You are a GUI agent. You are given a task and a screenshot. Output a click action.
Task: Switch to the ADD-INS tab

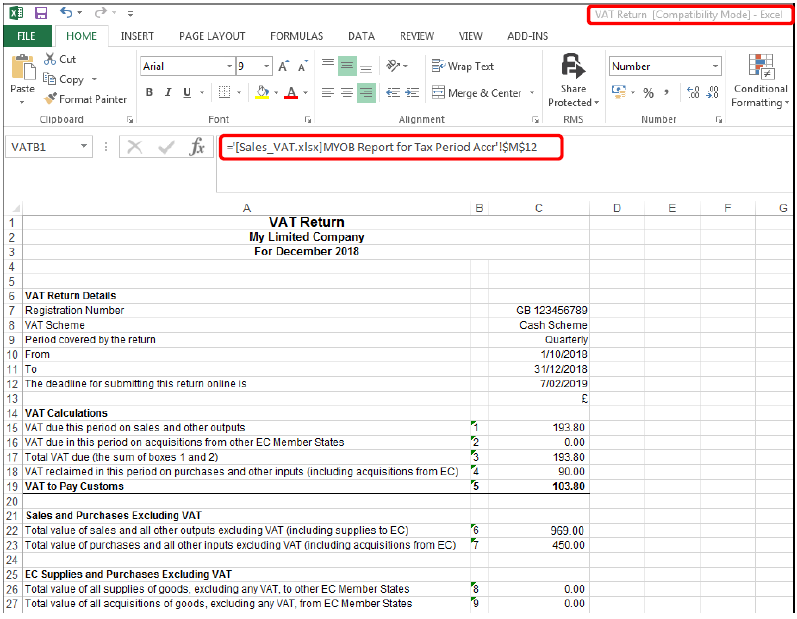[x=528, y=36]
